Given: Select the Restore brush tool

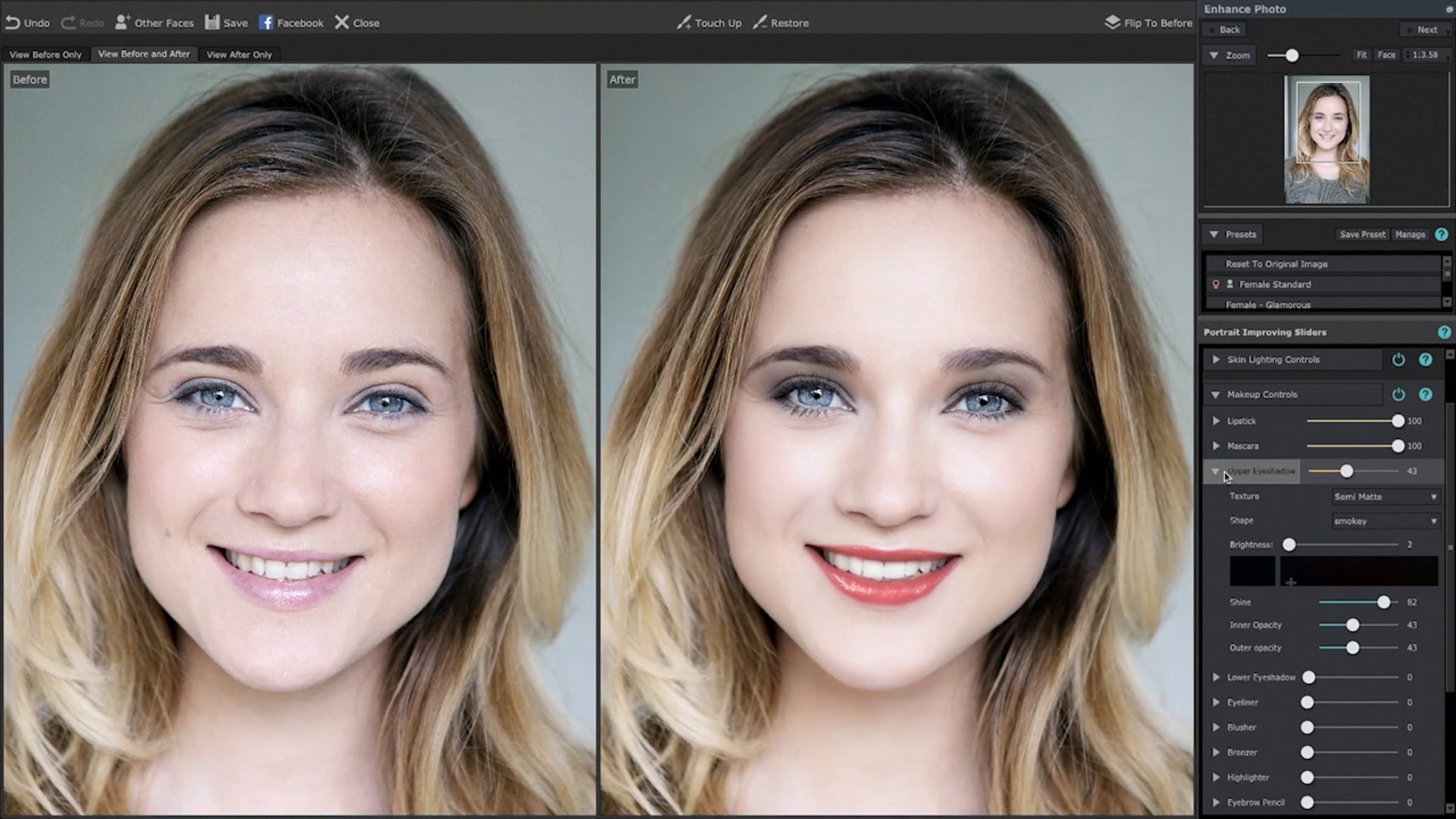Looking at the screenshot, I should (x=760, y=22).
